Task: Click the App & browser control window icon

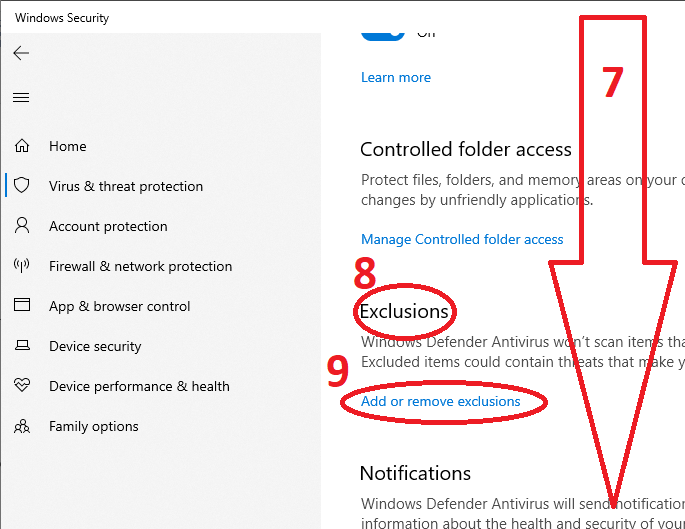Action: 22,306
